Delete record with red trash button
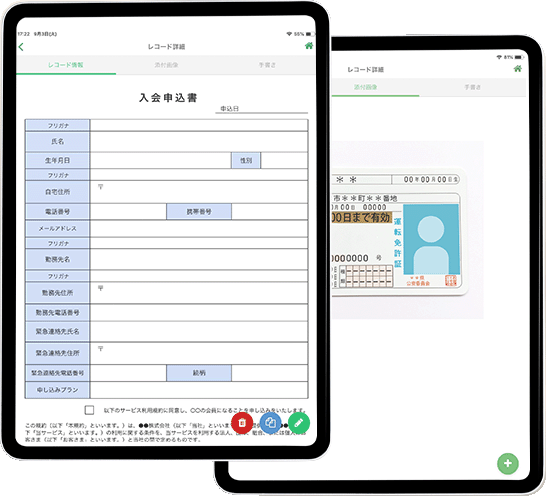 [x=242, y=423]
